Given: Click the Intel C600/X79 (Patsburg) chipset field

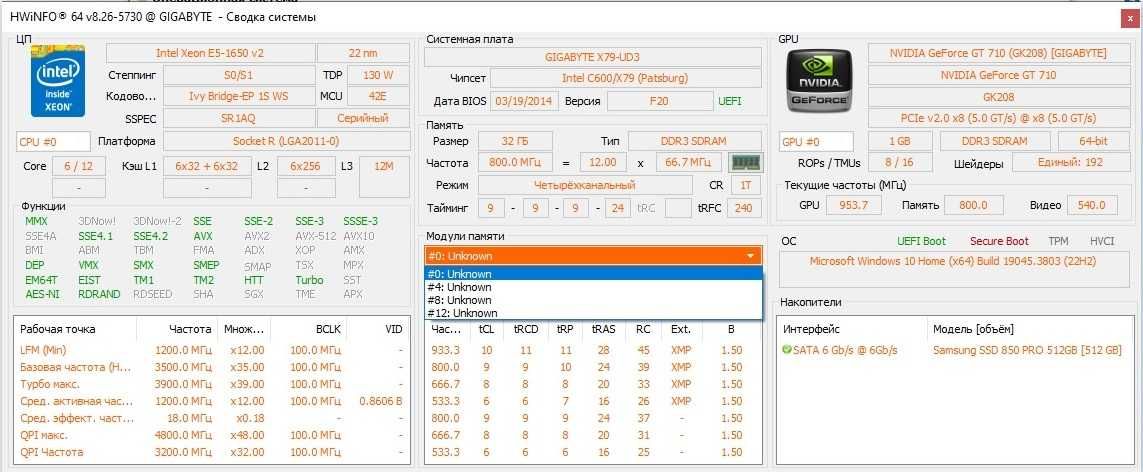Looking at the screenshot, I should 625,78.
